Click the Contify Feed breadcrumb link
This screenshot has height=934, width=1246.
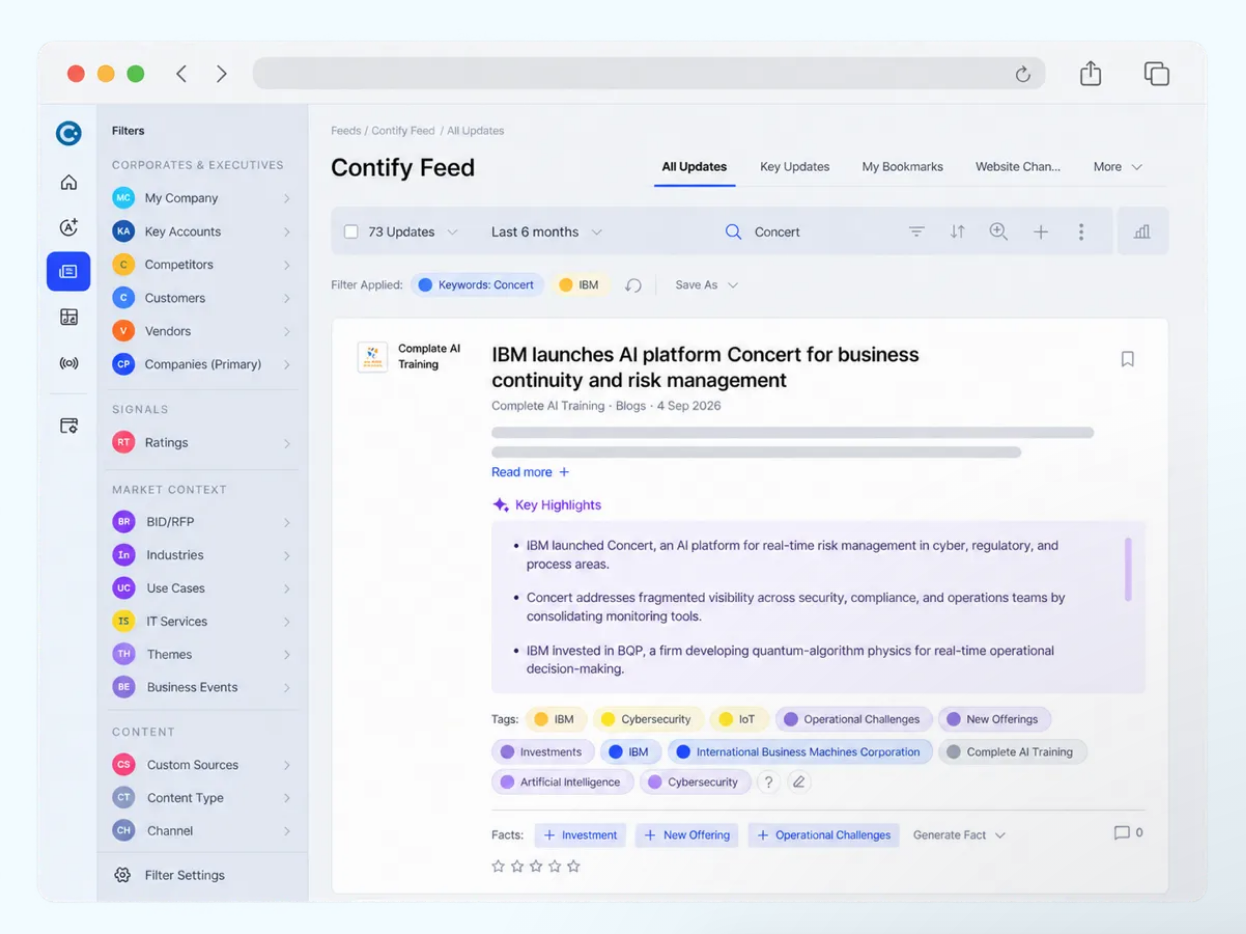click(403, 131)
